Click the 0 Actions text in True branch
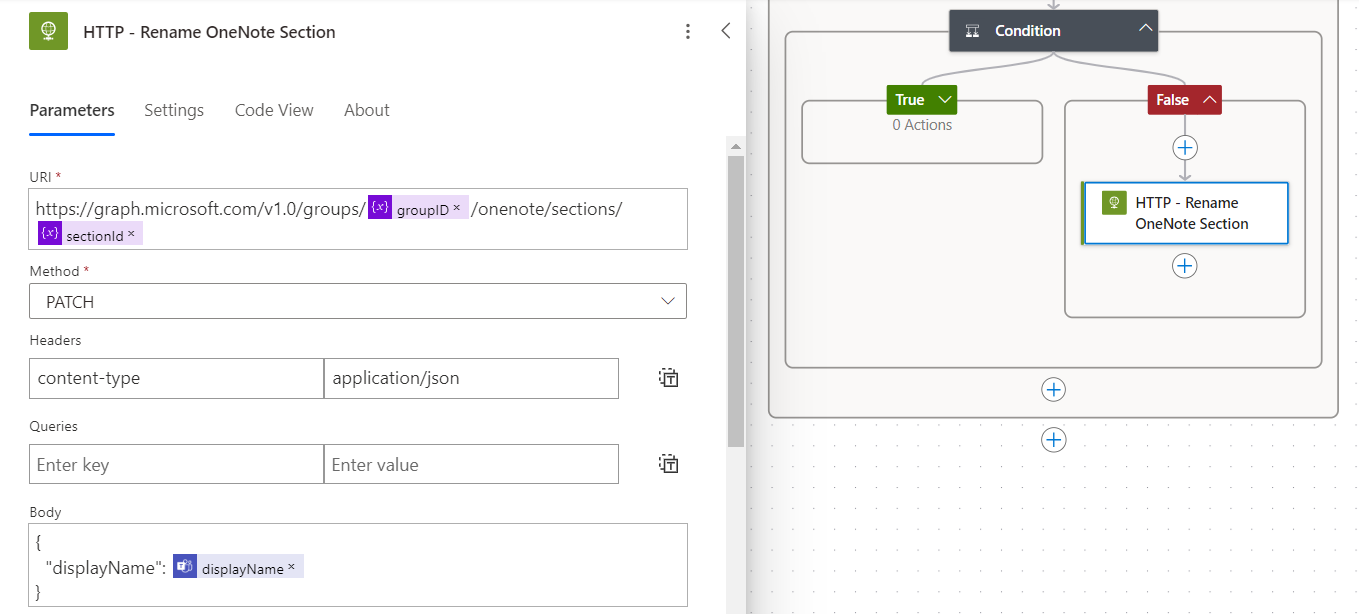Screen dimensions: 1359x614 coord(922,125)
